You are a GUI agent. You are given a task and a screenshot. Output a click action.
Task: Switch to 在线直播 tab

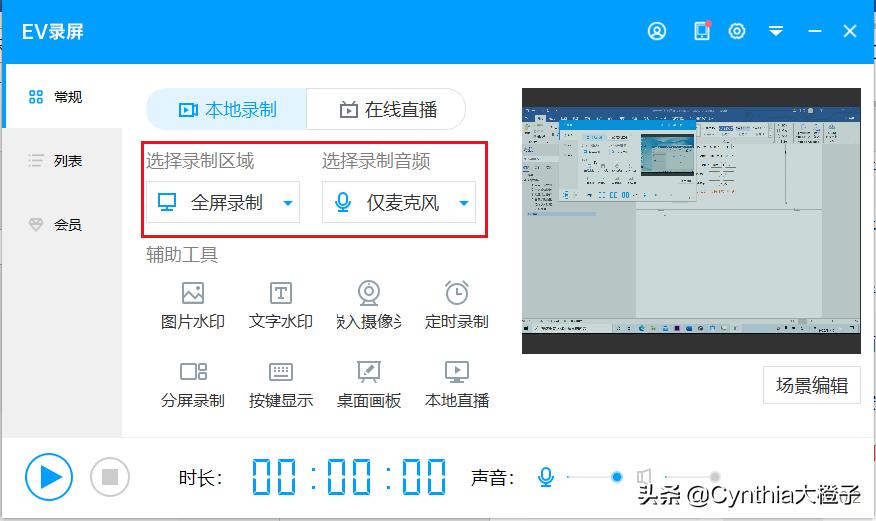point(387,109)
